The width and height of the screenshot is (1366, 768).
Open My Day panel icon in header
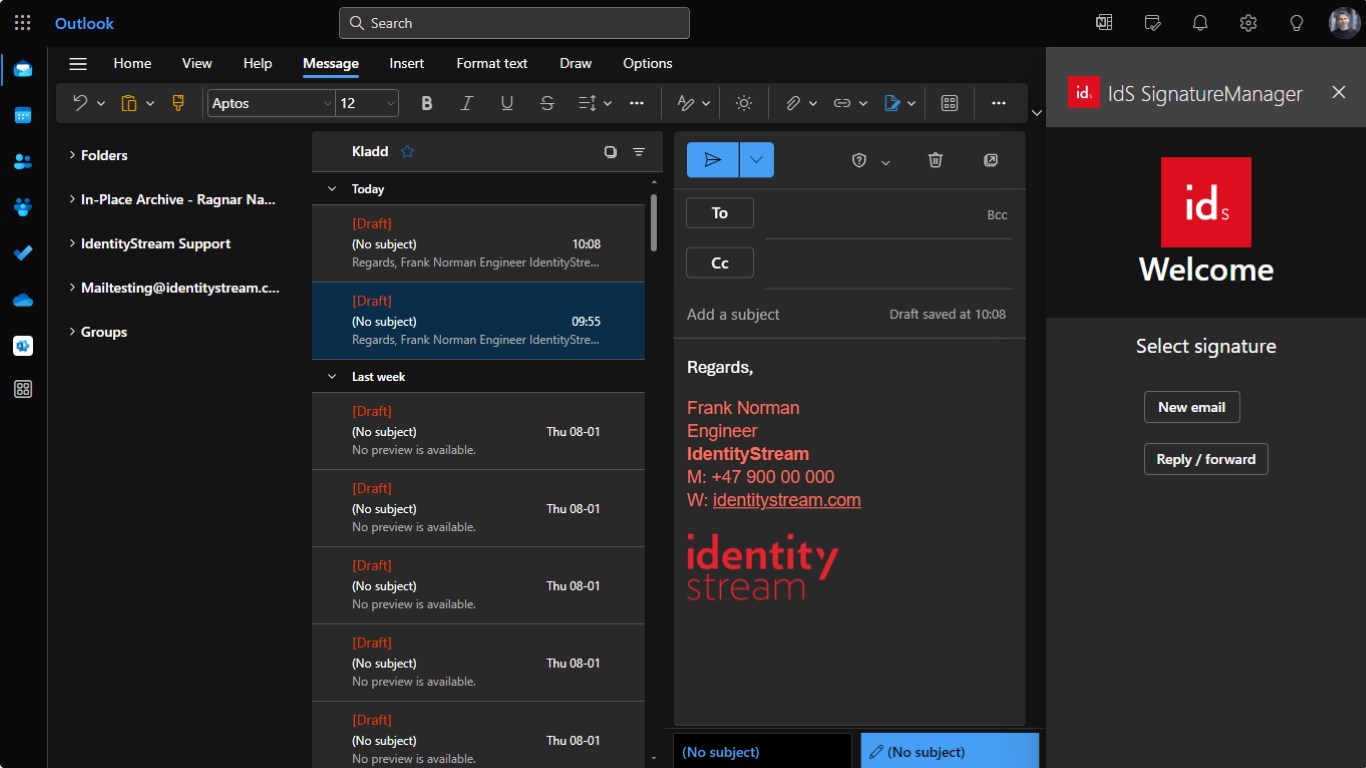click(x=1152, y=23)
